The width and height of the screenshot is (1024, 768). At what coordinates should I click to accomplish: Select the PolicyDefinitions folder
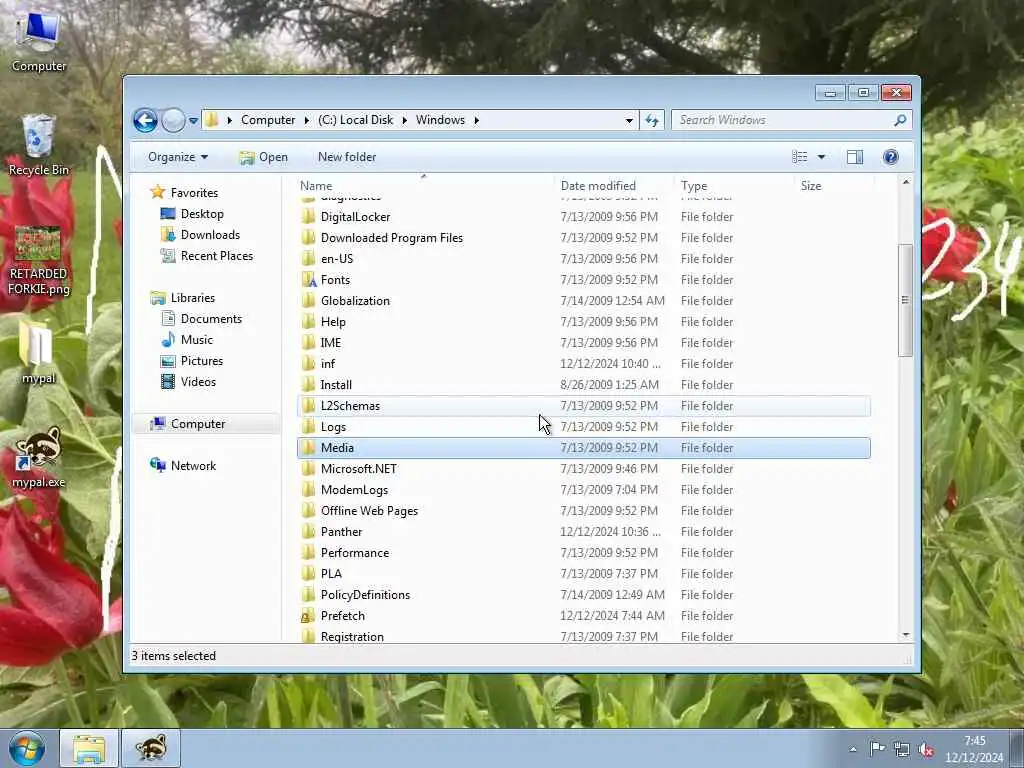(365, 595)
